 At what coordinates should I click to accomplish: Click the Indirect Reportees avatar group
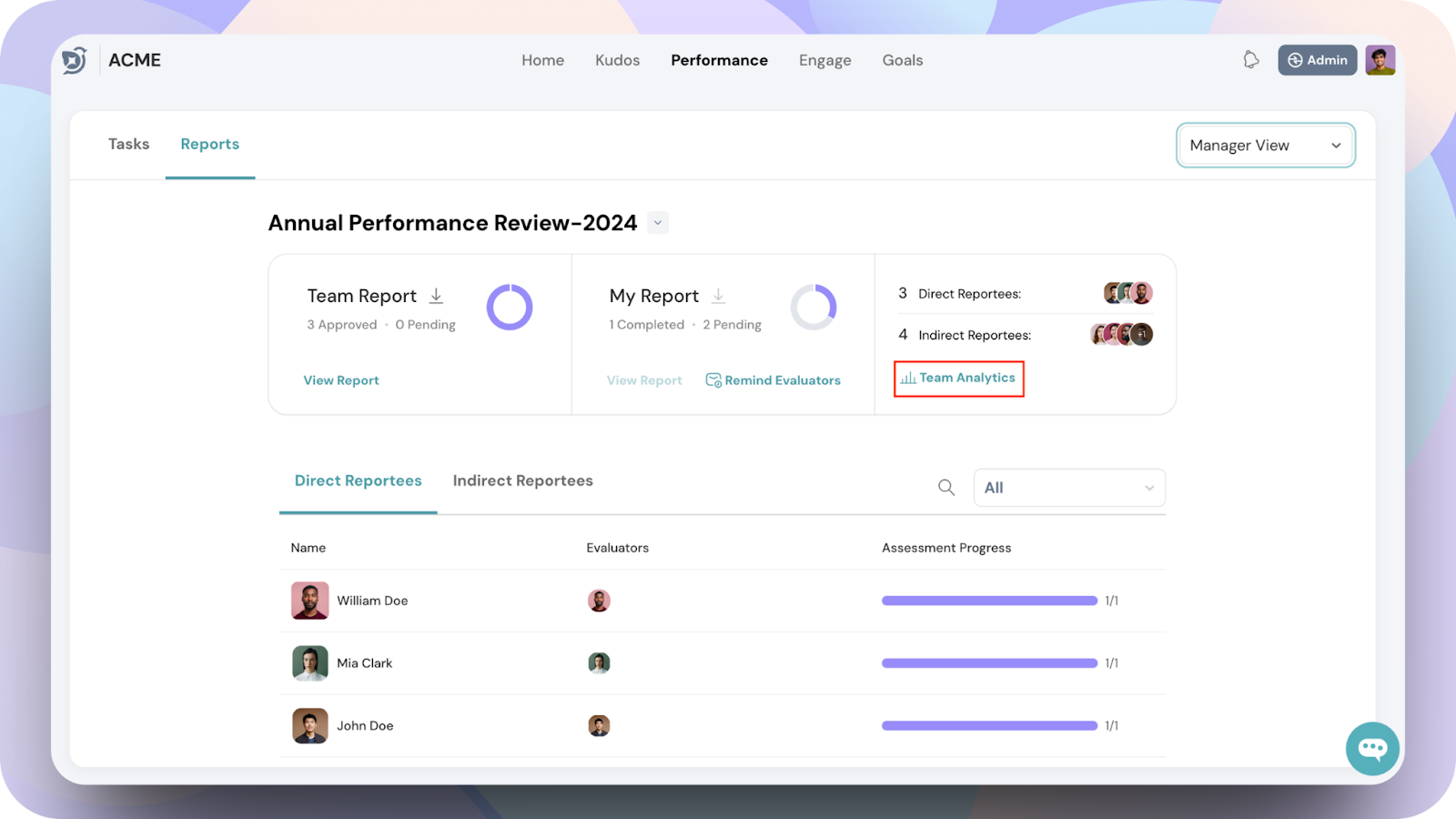1122,334
